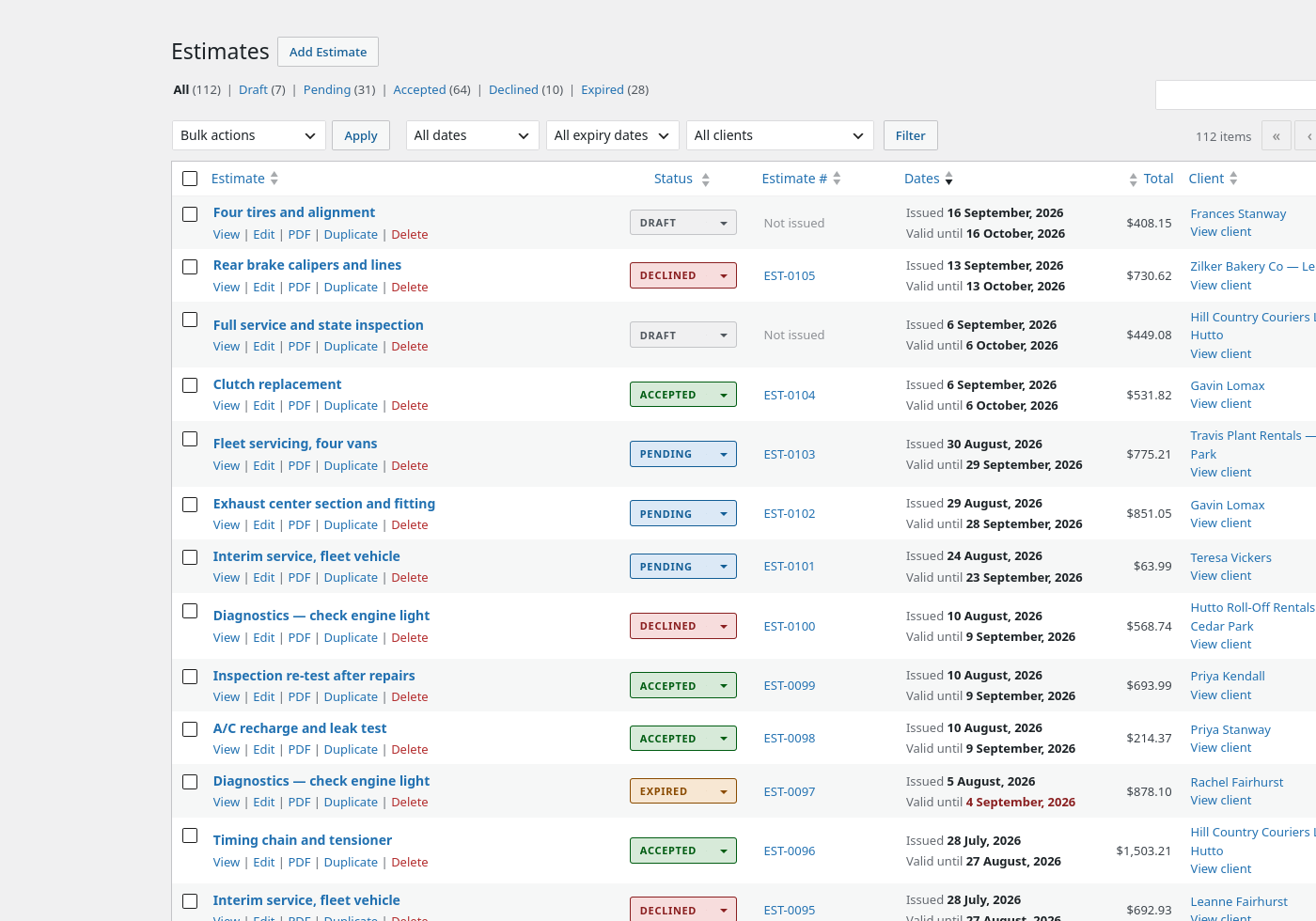Open estimate number EST-0099
The height and width of the screenshot is (921, 1316).
(x=790, y=686)
